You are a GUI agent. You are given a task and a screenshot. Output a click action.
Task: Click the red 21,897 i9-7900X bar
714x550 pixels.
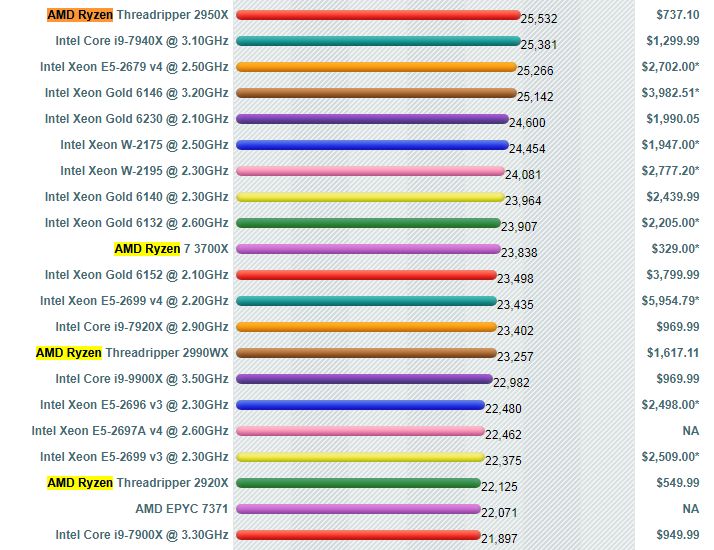point(358,535)
